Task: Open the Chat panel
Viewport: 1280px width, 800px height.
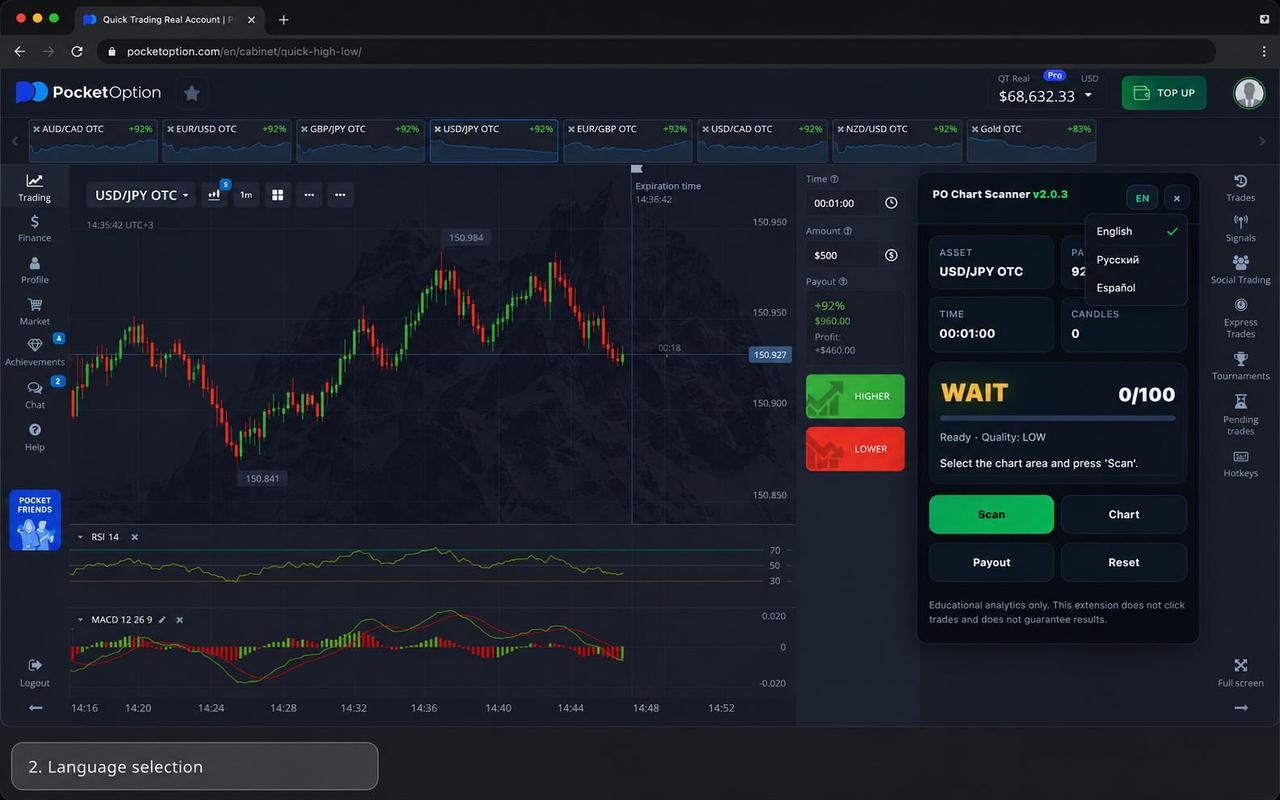Action: click(34, 395)
